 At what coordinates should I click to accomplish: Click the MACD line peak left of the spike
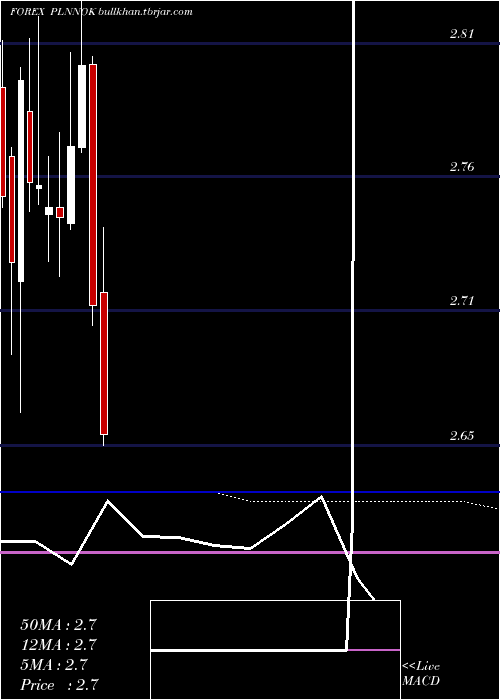coord(321,496)
